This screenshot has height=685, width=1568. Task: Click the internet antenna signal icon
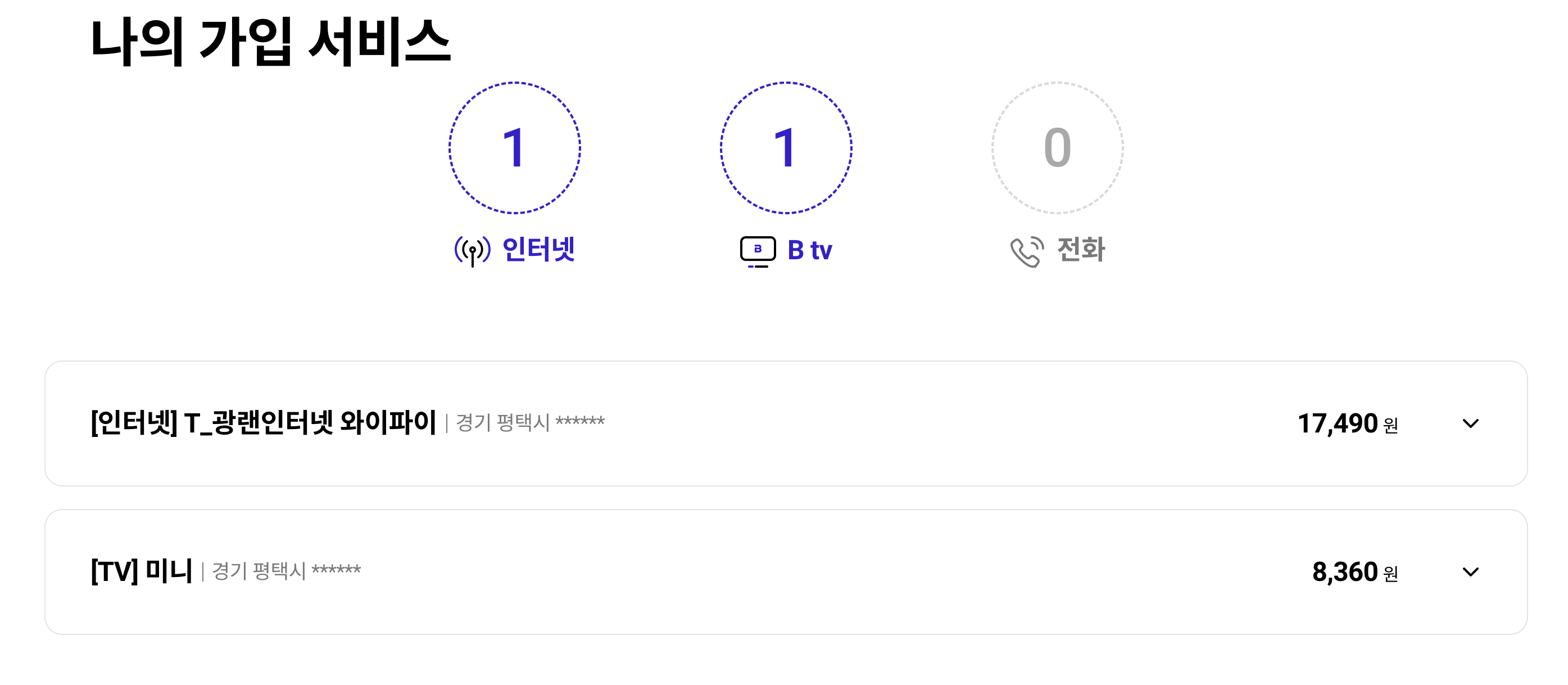coord(472,251)
